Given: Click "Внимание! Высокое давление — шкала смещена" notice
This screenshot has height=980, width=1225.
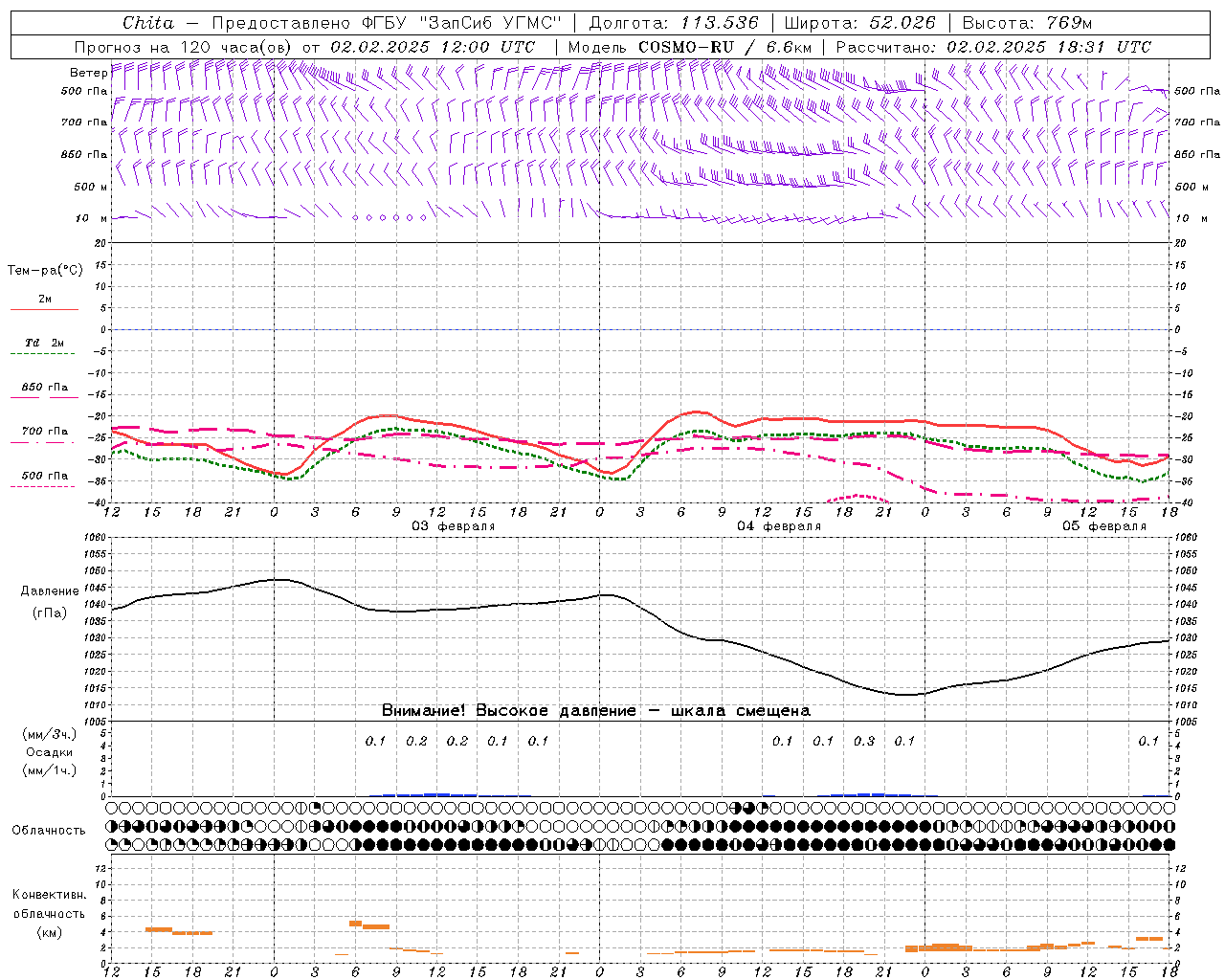Looking at the screenshot, I should 595,711.
